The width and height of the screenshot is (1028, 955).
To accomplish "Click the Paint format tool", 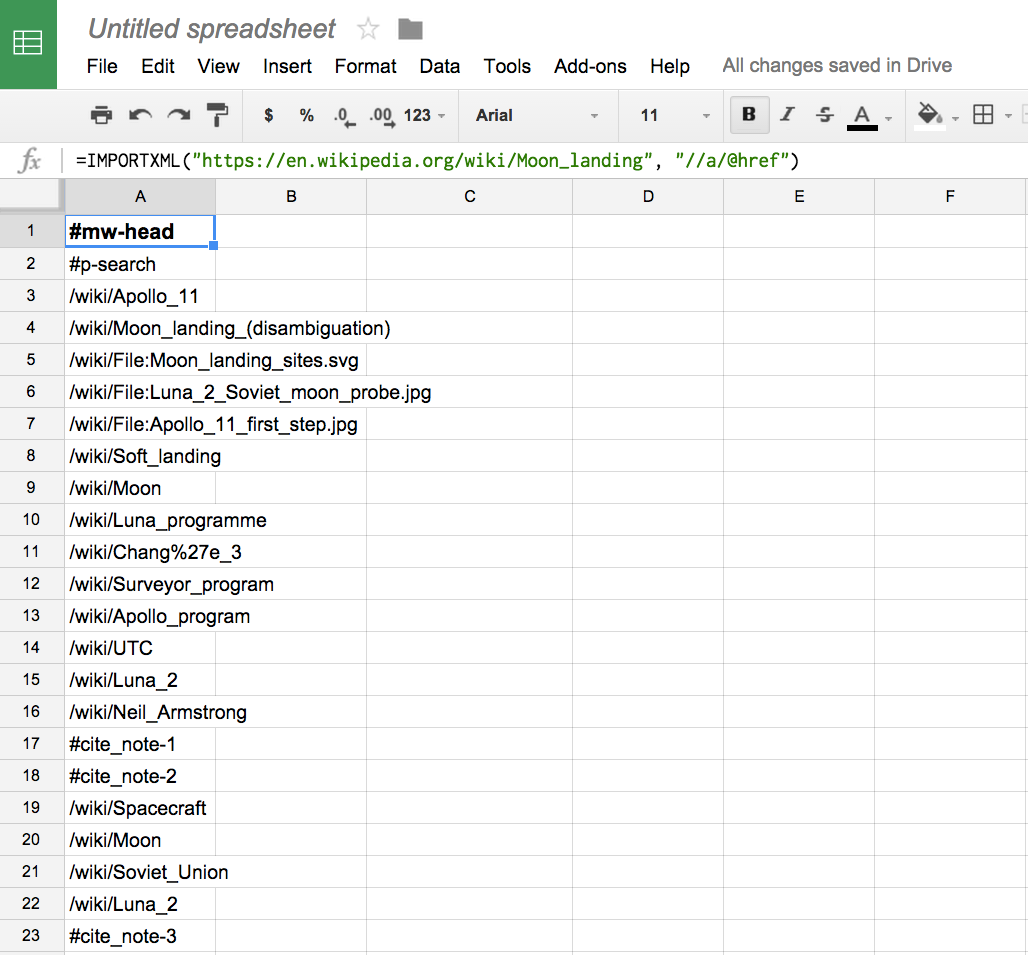I will point(218,115).
